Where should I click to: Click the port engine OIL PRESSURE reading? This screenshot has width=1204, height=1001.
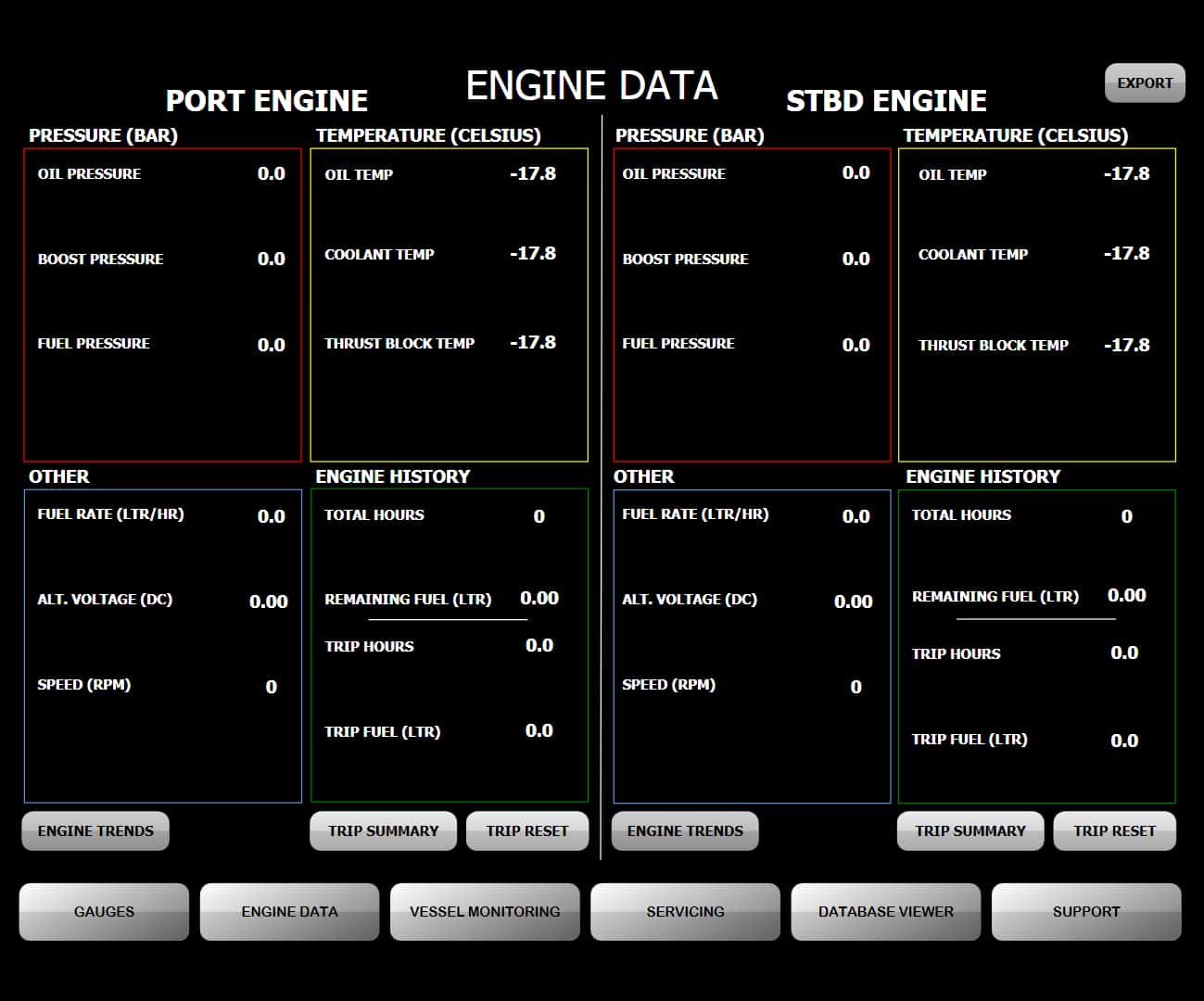click(x=271, y=173)
